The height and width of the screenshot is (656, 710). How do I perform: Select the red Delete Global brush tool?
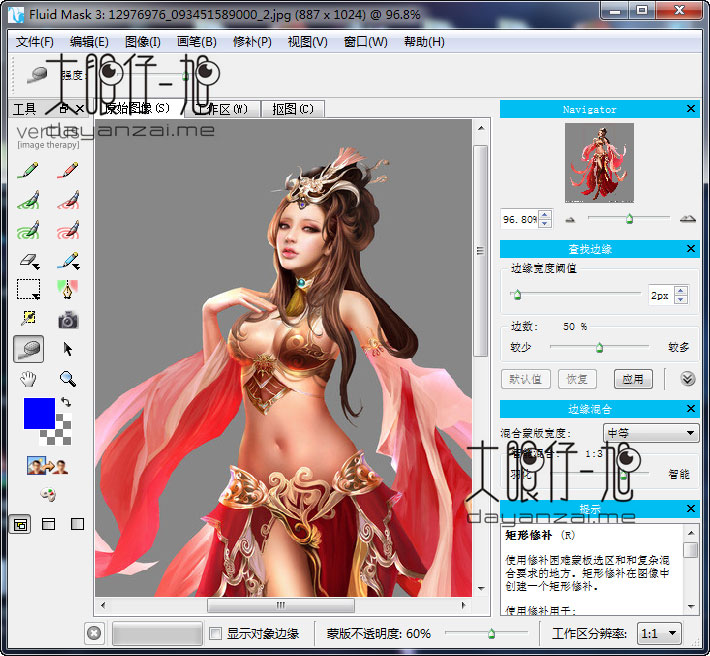tap(68, 230)
